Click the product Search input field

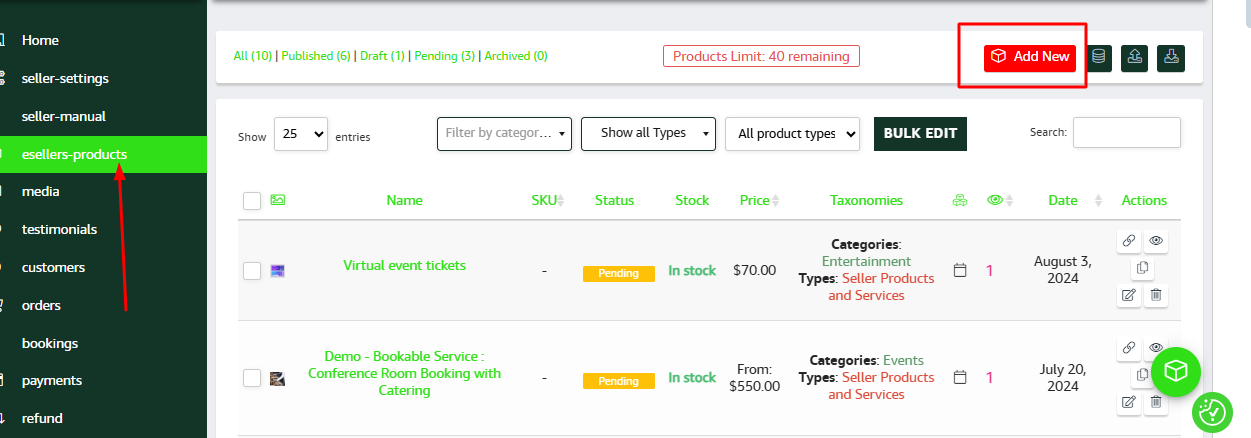[1126, 132]
